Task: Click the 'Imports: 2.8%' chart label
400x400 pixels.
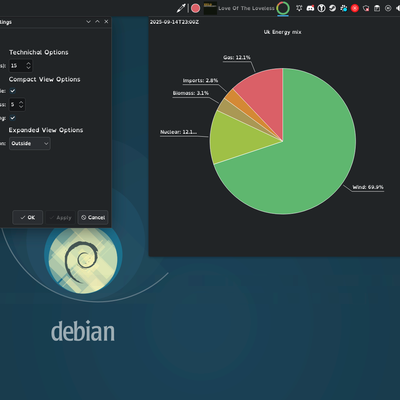Action: pos(200,80)
